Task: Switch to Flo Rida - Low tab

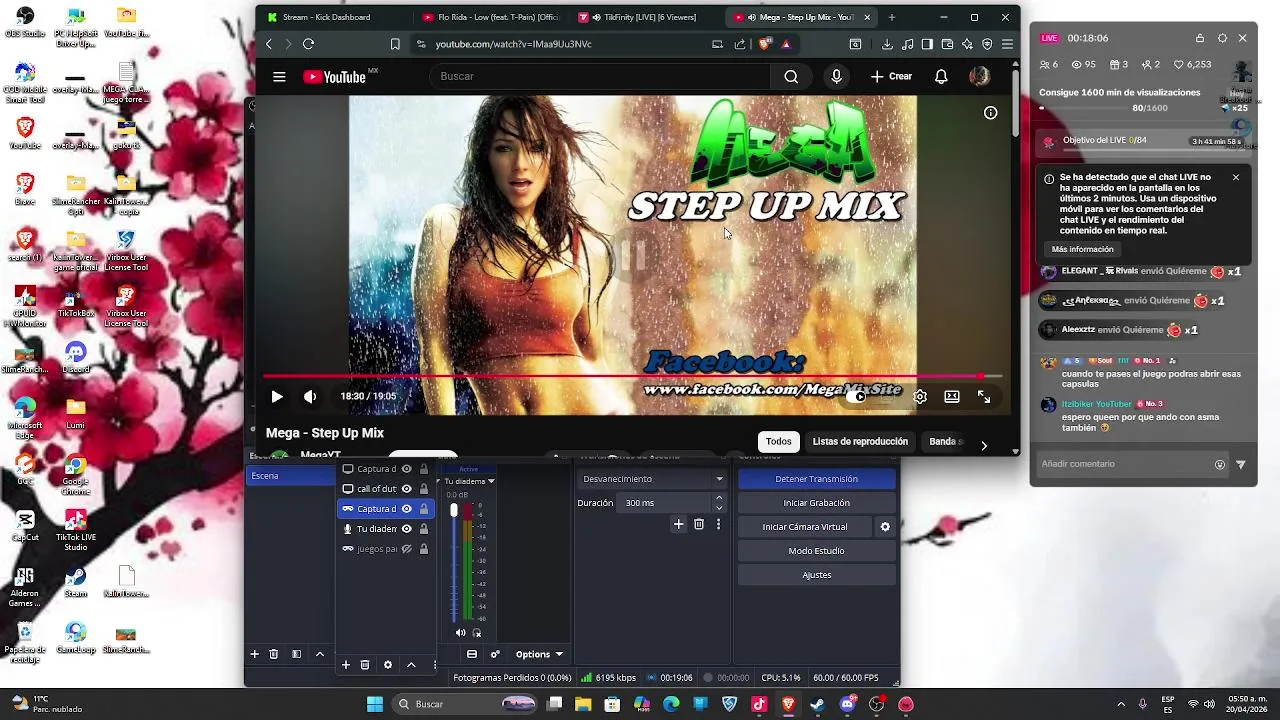Action: coord(490,17)
